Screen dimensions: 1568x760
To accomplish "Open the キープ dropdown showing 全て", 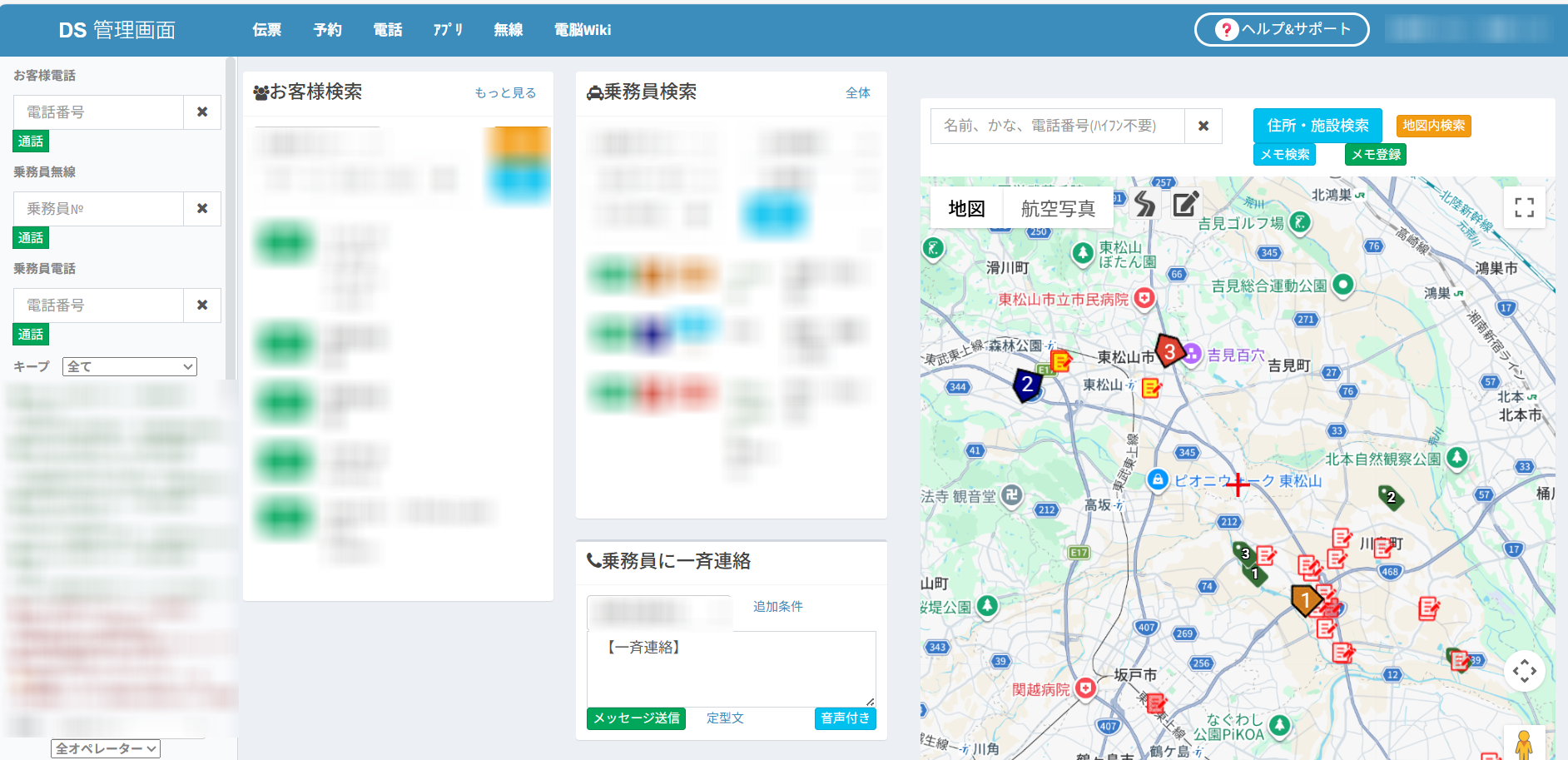I will pos(129,366).
